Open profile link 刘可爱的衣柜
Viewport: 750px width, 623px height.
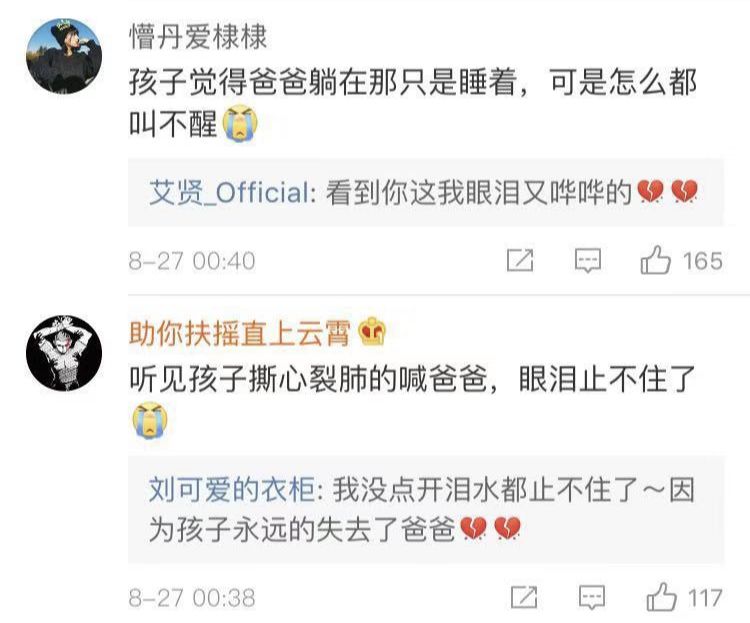tap(232, 490)
